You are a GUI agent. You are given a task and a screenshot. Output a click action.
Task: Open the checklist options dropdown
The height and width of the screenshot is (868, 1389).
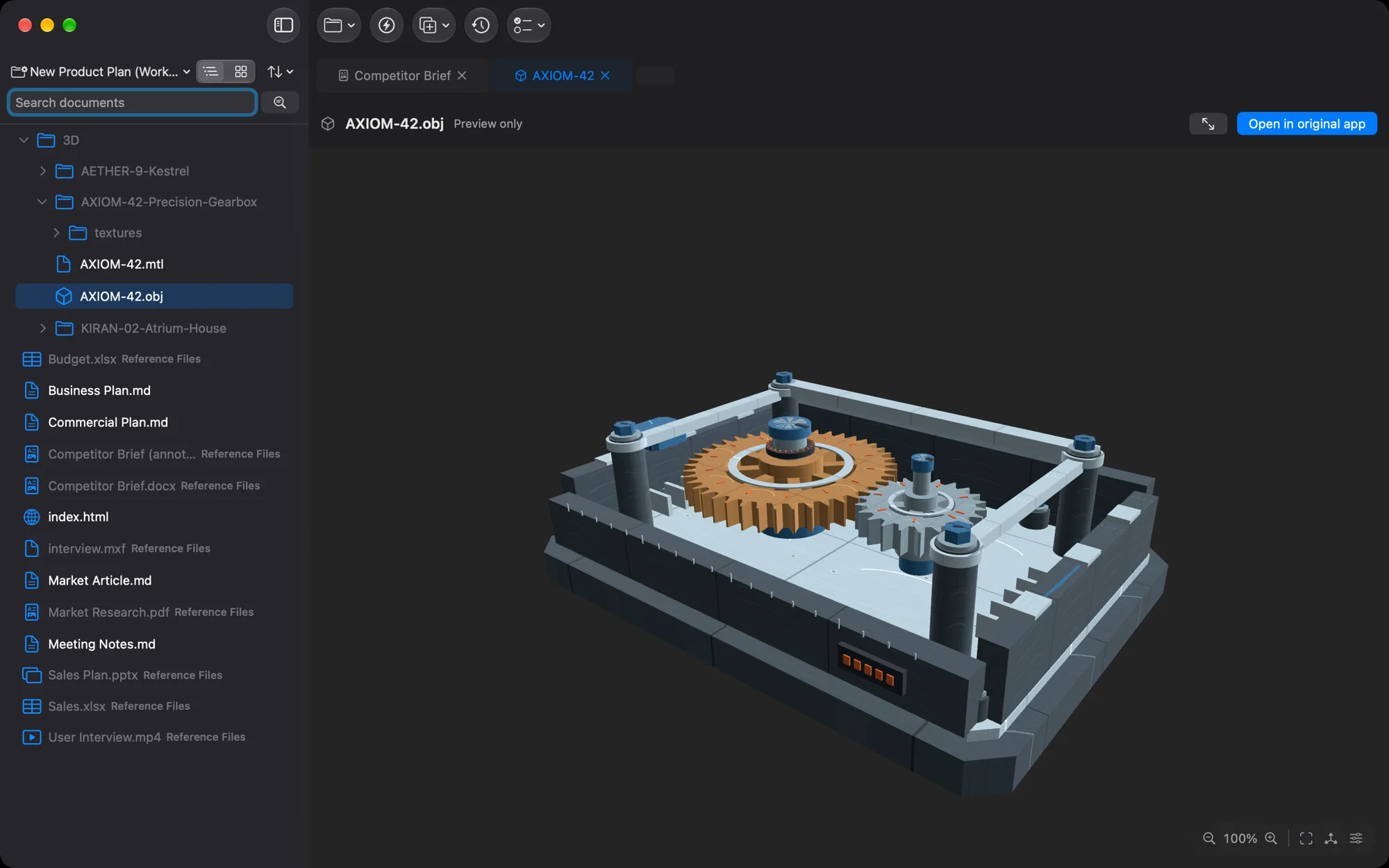(529, 26)
